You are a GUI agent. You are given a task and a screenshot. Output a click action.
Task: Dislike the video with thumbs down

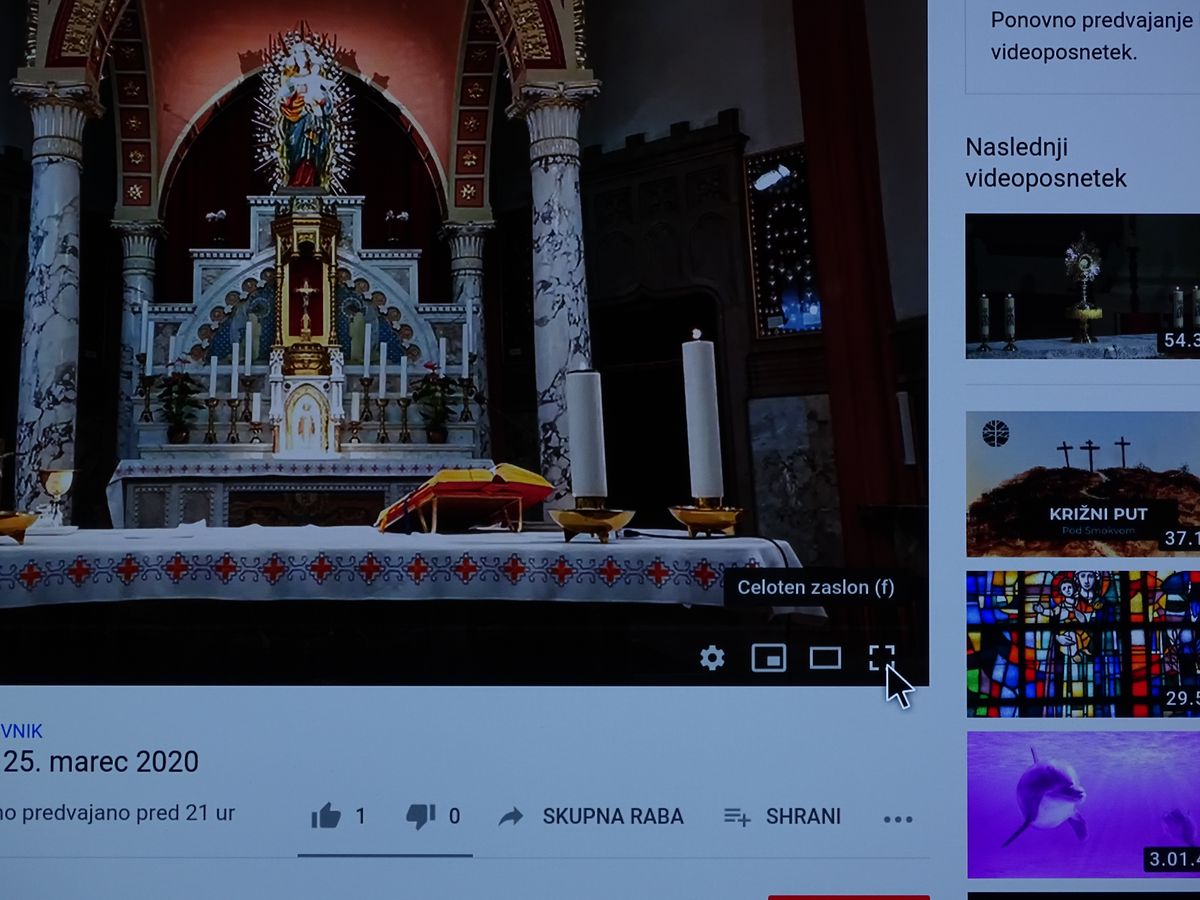pyautogui.click(x=420, y=816)
